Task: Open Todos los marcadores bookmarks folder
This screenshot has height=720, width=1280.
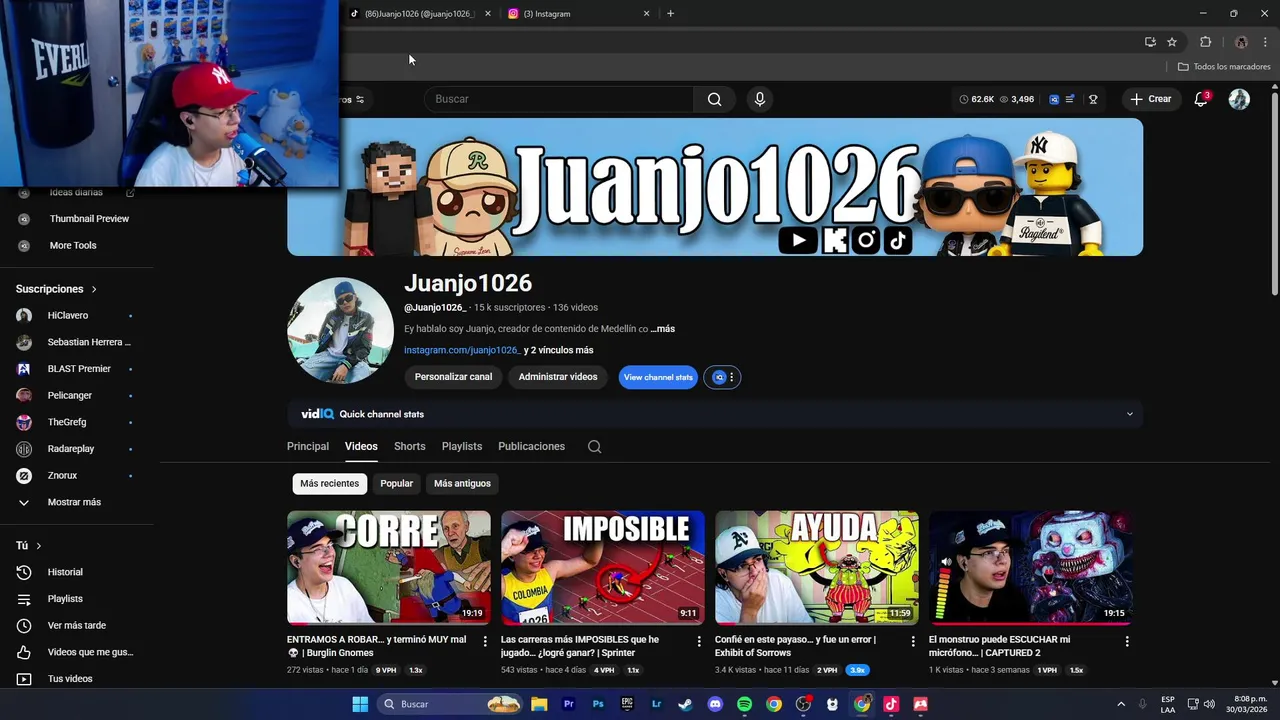Action: coord(1224,67)
